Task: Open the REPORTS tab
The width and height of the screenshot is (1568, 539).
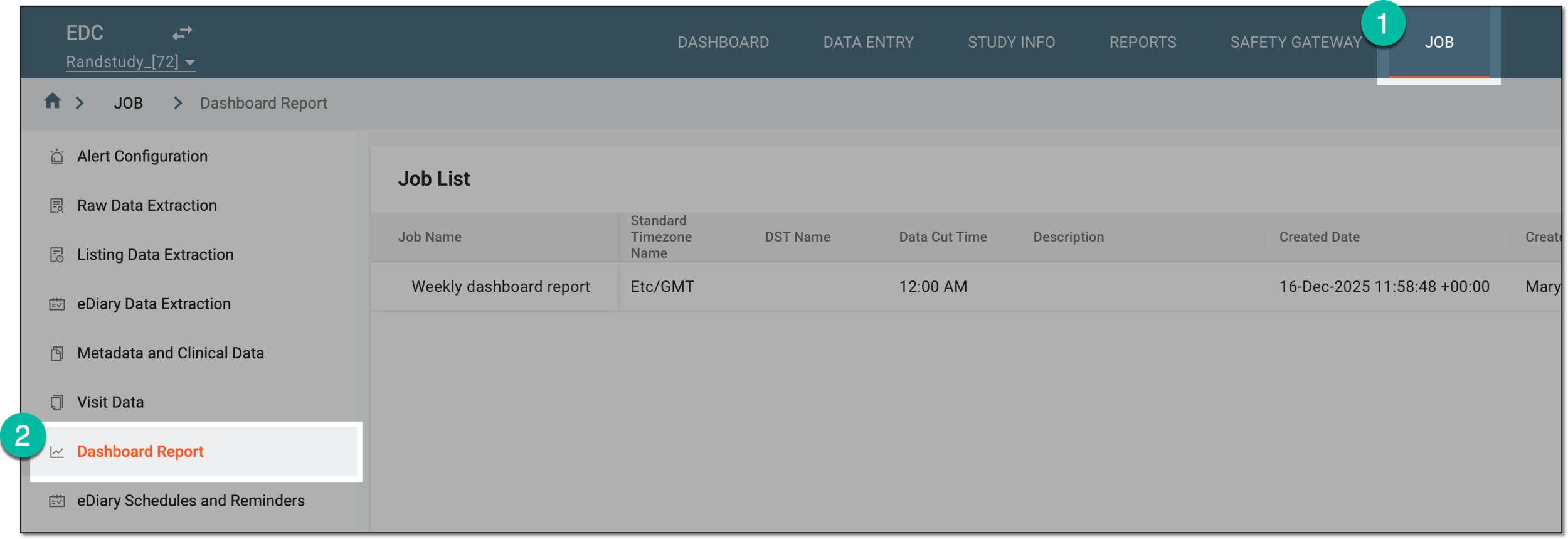Action: 1143,42
